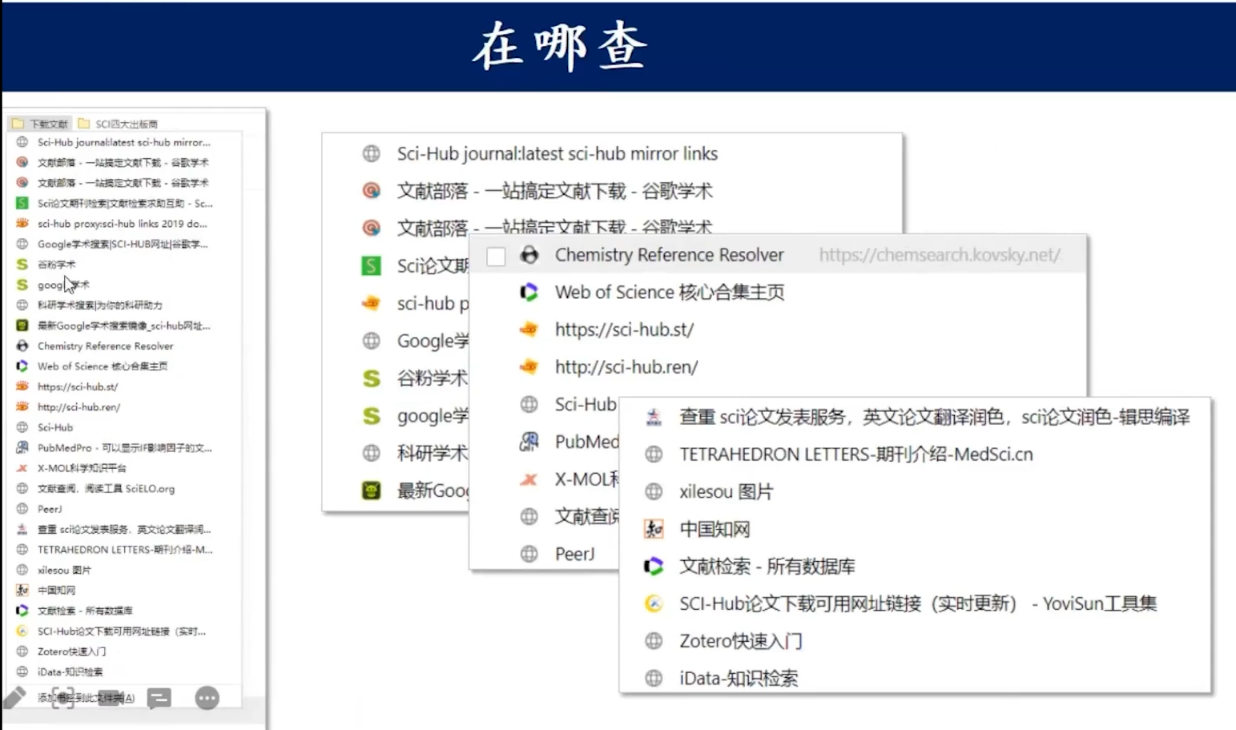Image resolution: width=1236 pixels, height=730 pixels.
Task: Click Web of Science favicon in left menu
Action: click(x=22, y=366)
